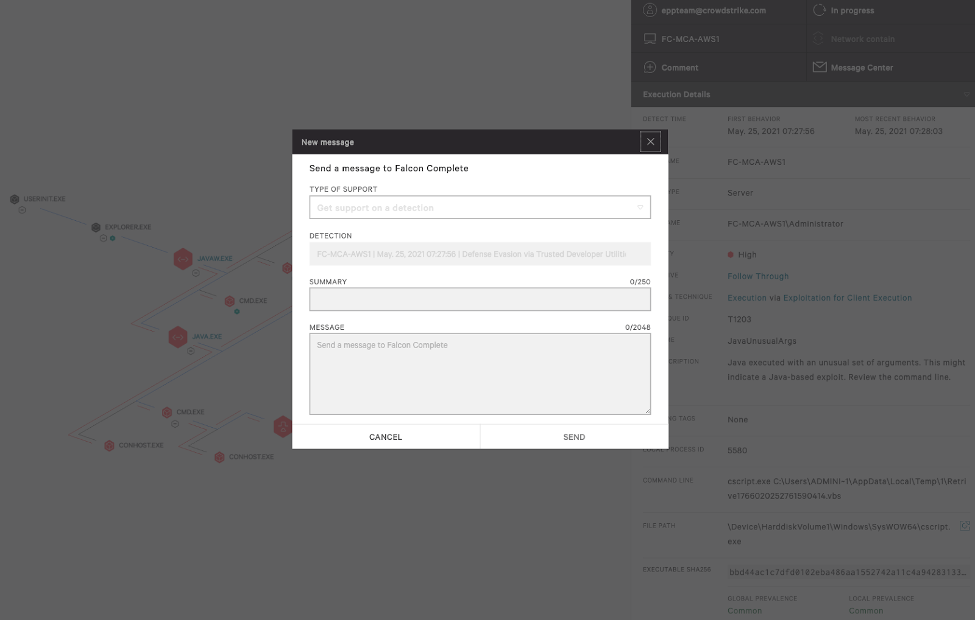Image resolution: width=977 pixels, height=620 pixels.
Task: Cancel the new message
Action: coord(386,437)
